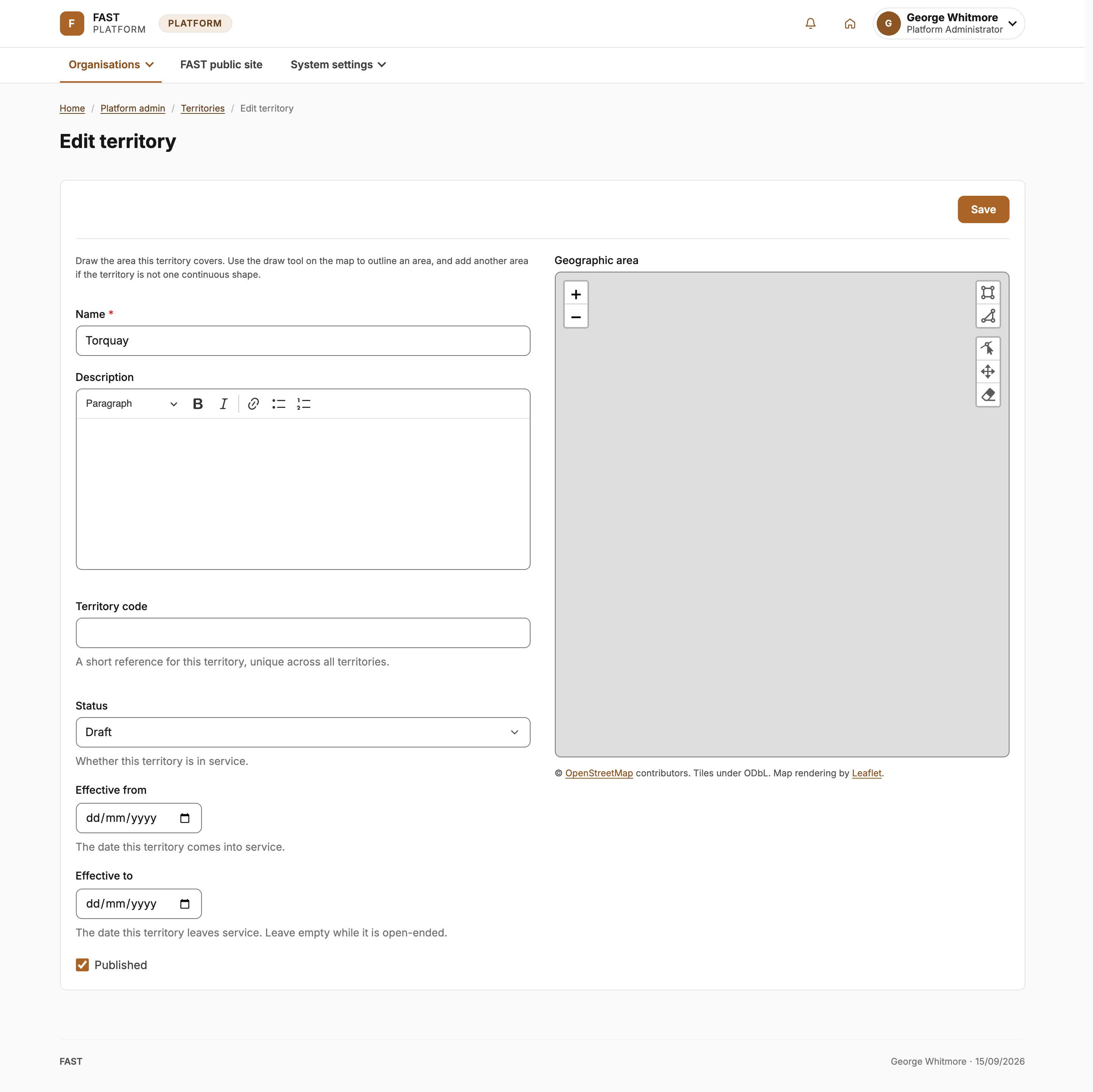Click the Effective to date field
1093x1092 pixels.
tap(139, 904)
